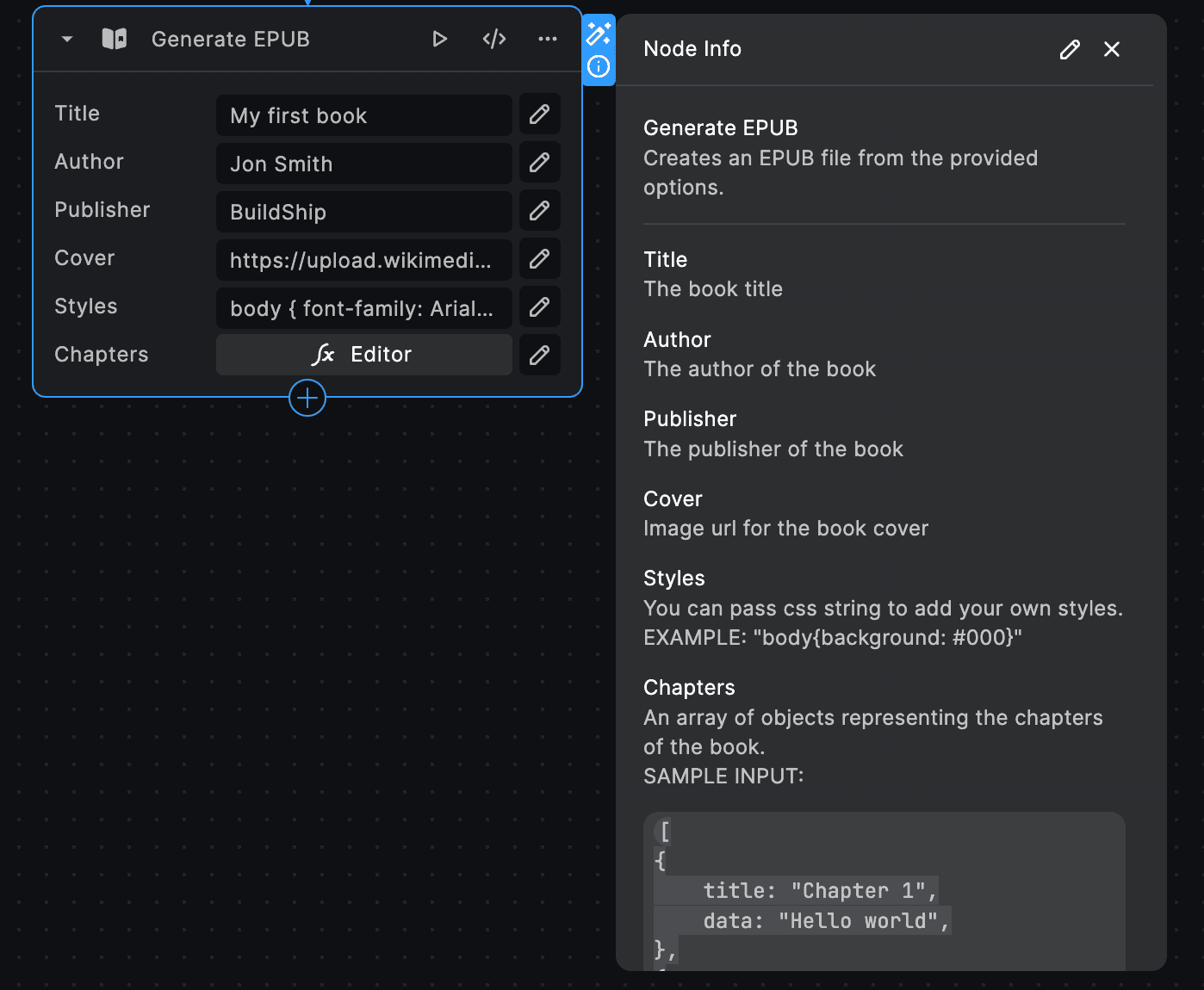Open the code view for Generate EPUB
This screenshot has width=1204, height=990.
pyautogui.click(x=493, y=39)
